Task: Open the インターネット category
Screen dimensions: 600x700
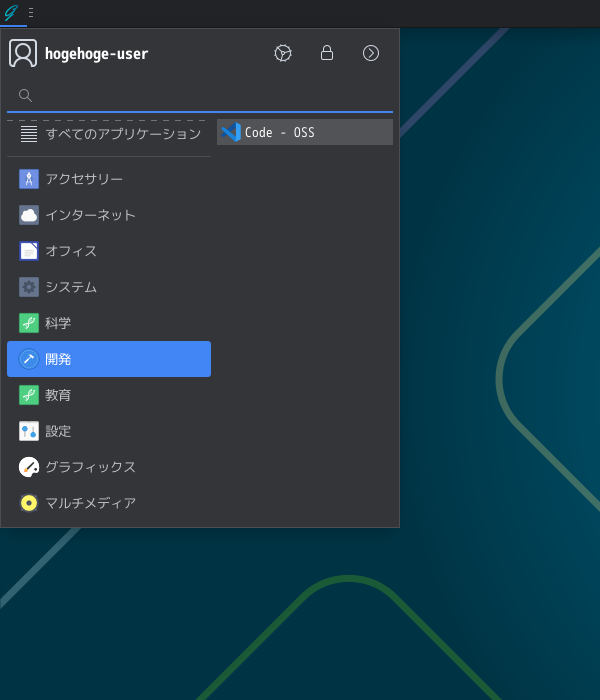Action: 109,215
